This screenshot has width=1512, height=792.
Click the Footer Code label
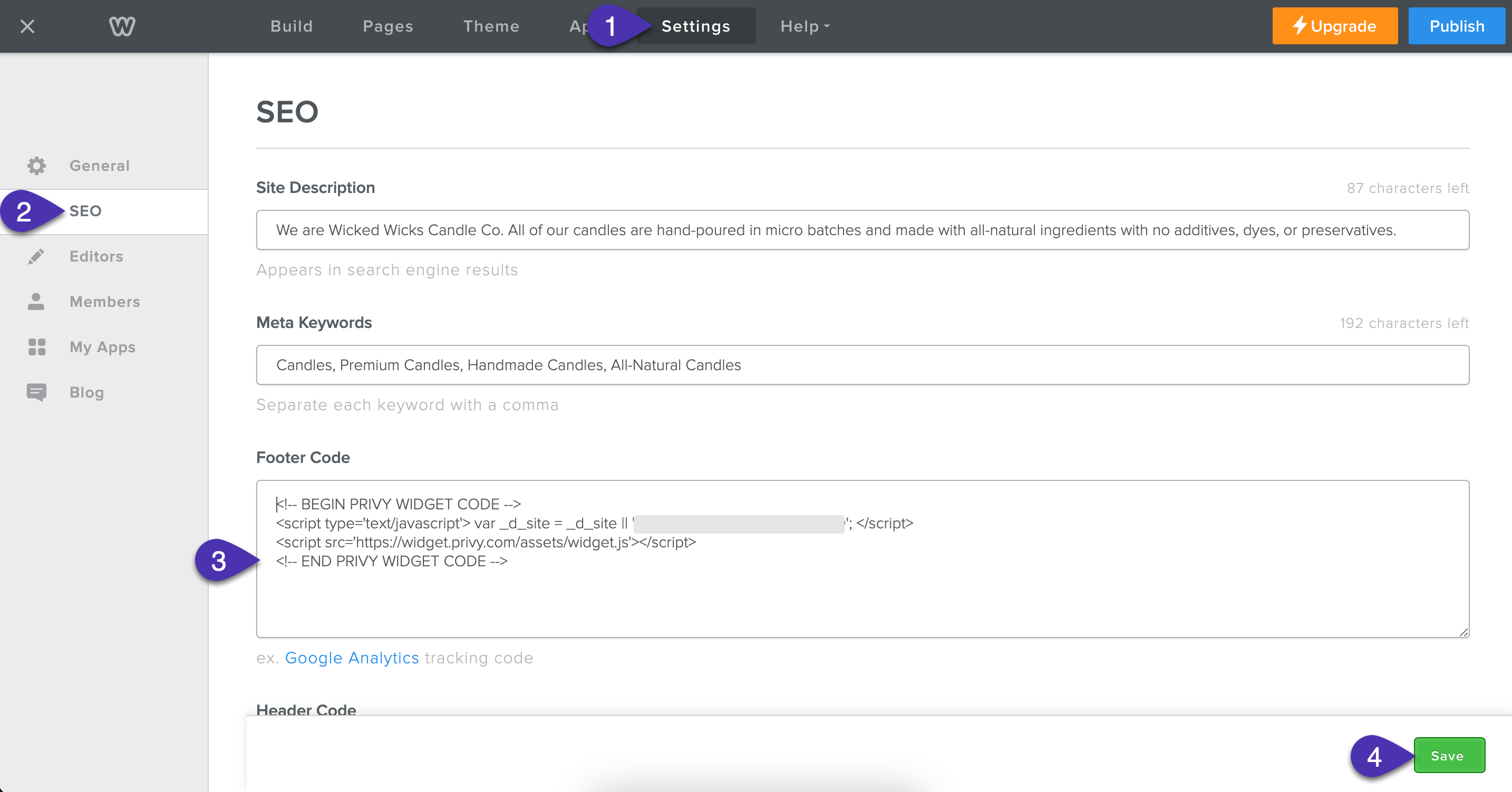click(x=303, y=458)
